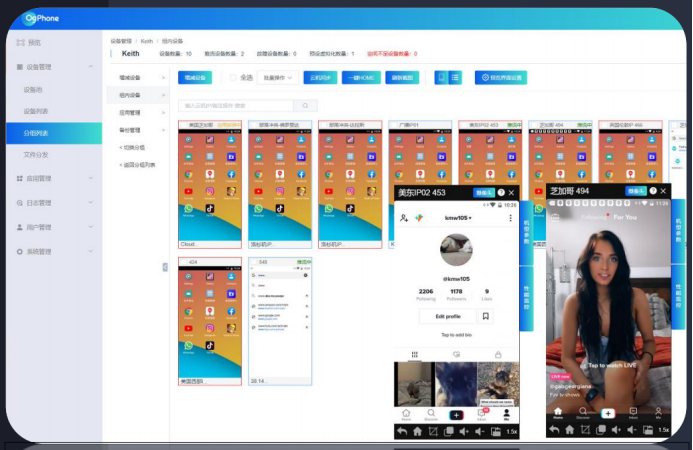Tap Discover icon in 芝加哥 494 TikTok
This screenshot has width=693, height=450.
[x=583, y=413]
